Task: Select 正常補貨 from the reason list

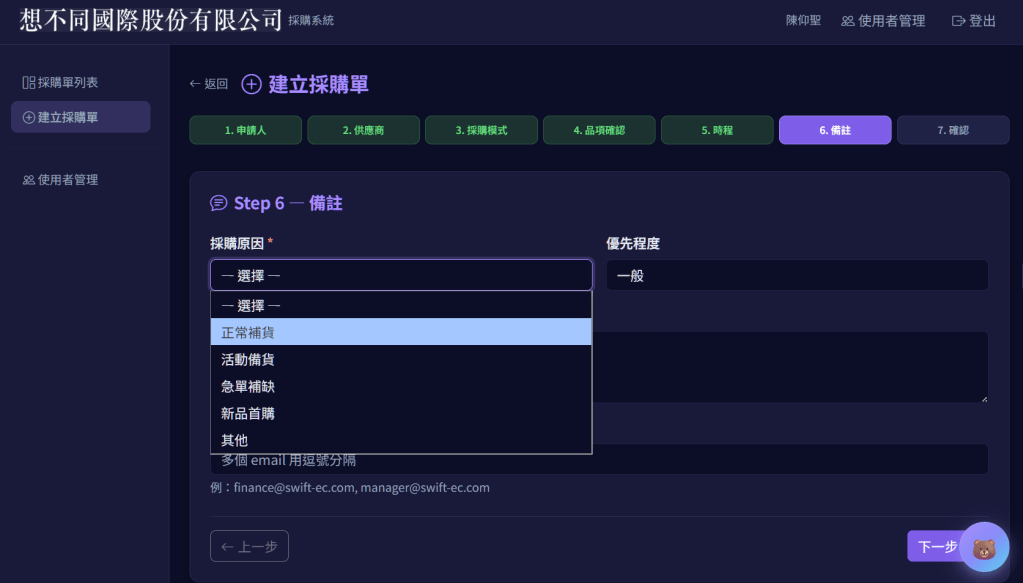Action: pyautogui.click(x=401, y=332)
